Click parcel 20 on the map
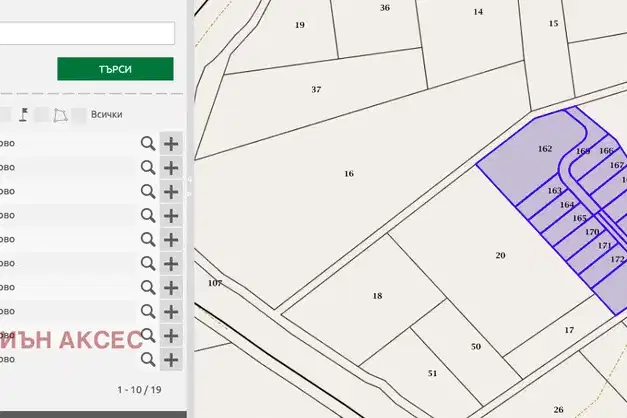Image resolution: width=627 pixels, height=418 pixels. click(500, 255)
